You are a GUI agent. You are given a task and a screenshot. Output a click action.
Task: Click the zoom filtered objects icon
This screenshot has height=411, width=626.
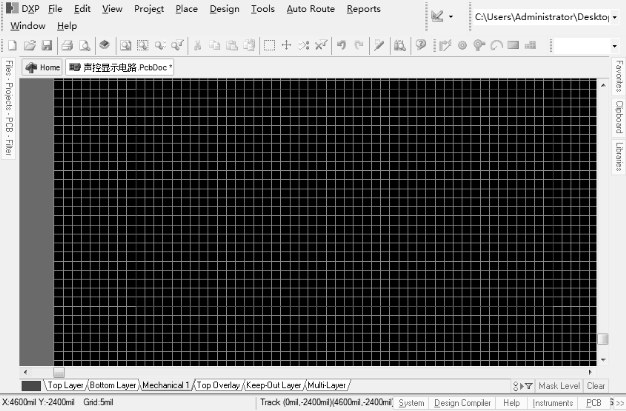[x=178, y=45]
